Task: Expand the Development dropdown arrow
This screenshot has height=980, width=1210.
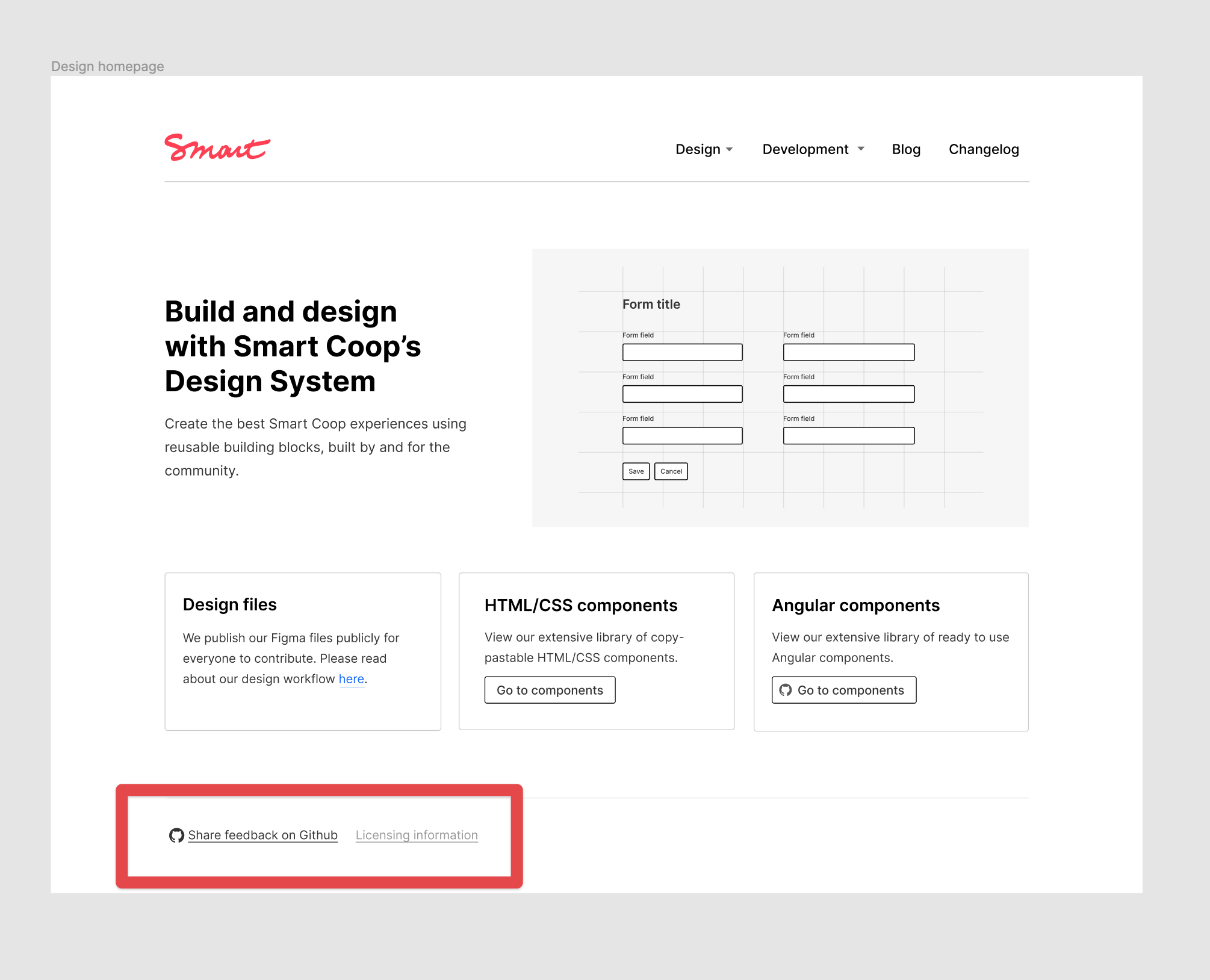Action: coord(861,149)
